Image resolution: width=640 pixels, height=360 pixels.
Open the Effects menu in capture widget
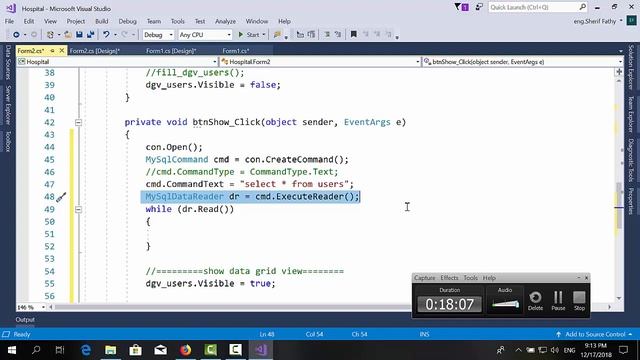(x=449, y=278)
